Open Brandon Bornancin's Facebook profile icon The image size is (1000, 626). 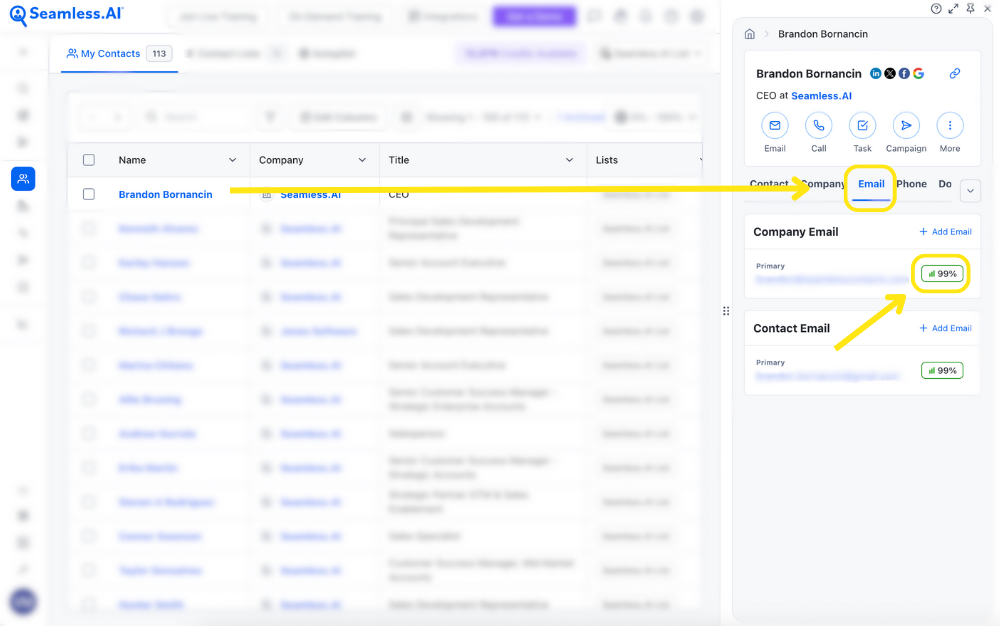point(904,74)
